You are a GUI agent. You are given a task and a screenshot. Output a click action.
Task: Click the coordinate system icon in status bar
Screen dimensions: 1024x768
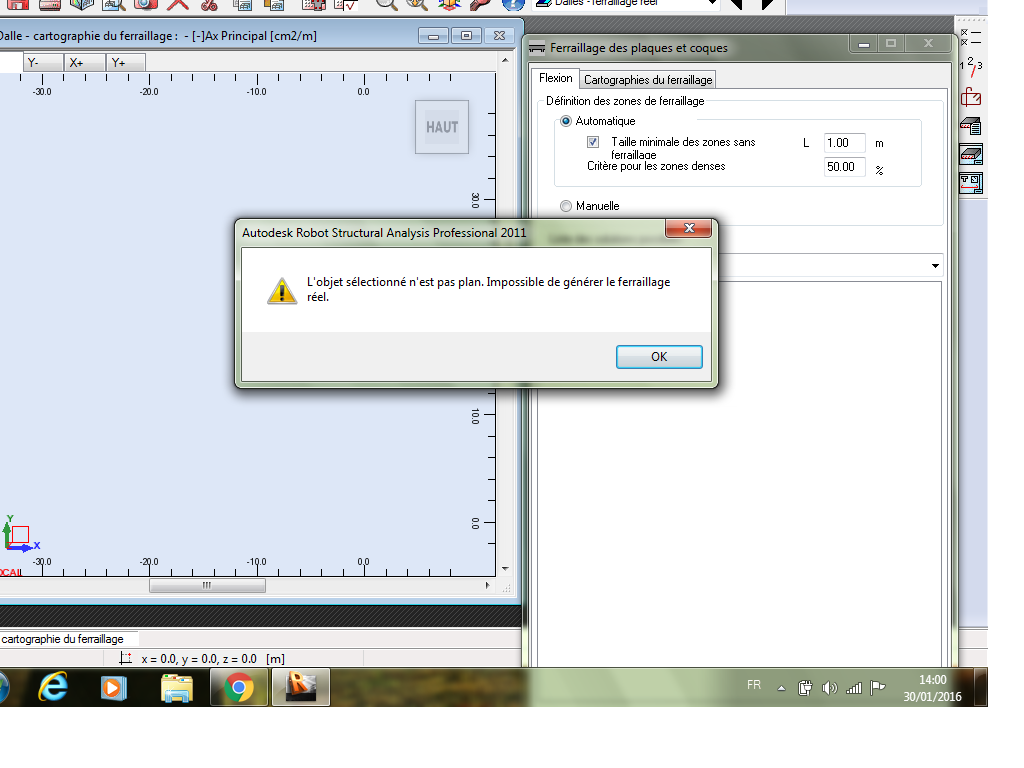tap(125, 658)
